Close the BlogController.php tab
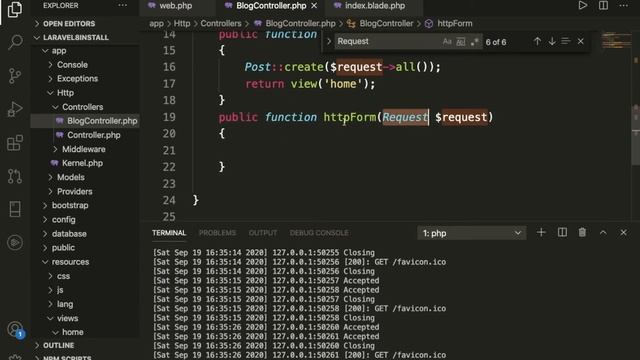This screenshot has height=360, width=640. pos(314,6)
